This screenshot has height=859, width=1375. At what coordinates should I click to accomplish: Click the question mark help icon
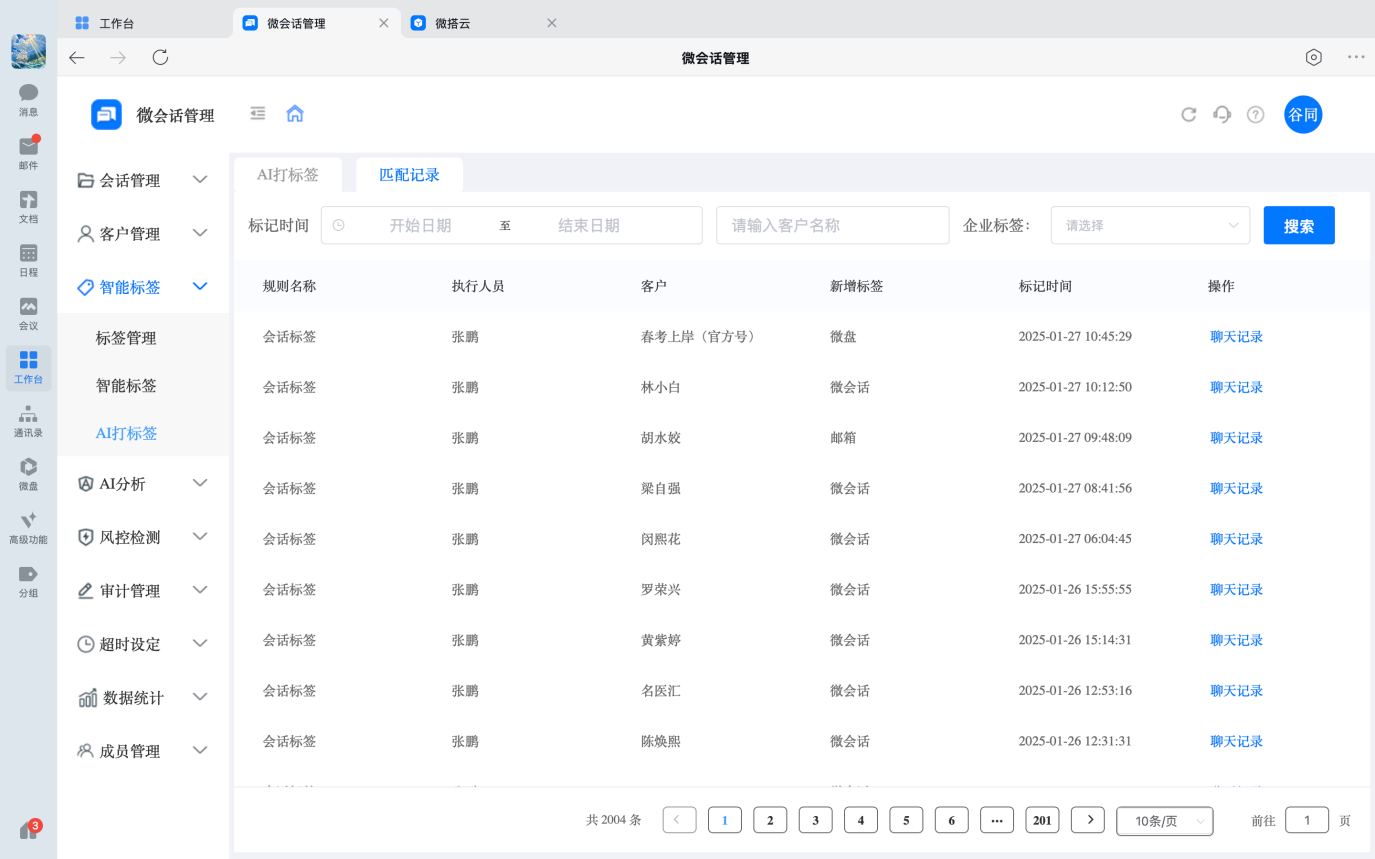pyautogui.click(x=1255, y=114)
